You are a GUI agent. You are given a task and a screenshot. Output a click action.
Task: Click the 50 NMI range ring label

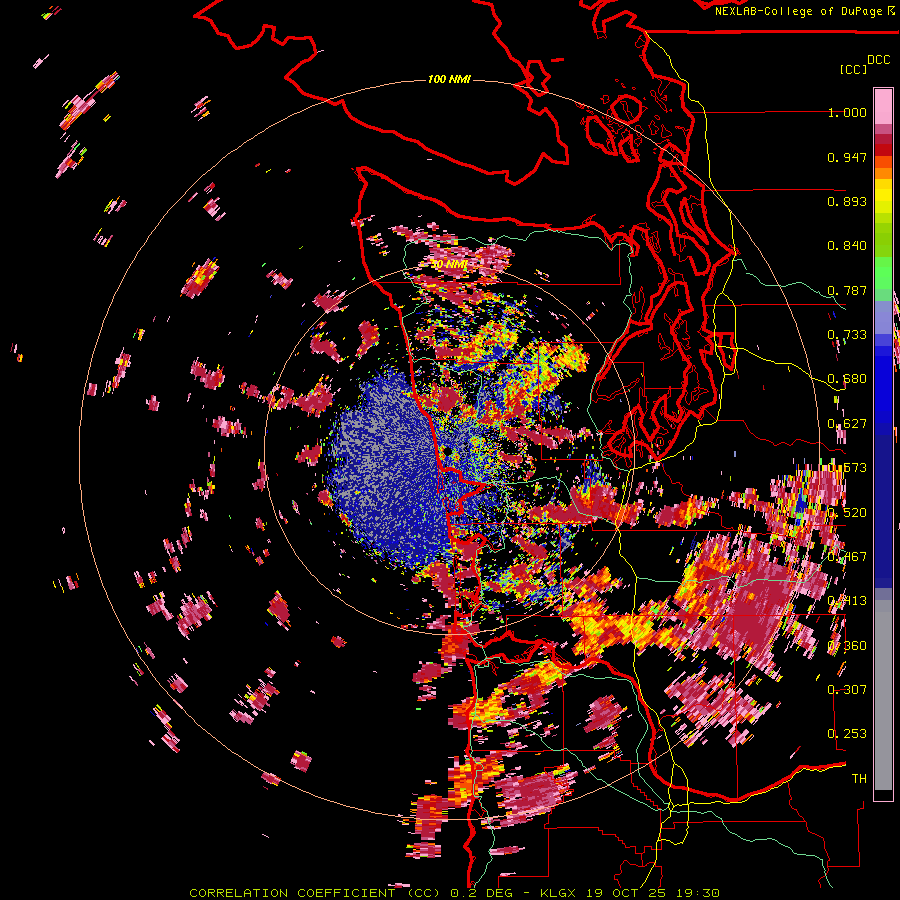(449, 265)
